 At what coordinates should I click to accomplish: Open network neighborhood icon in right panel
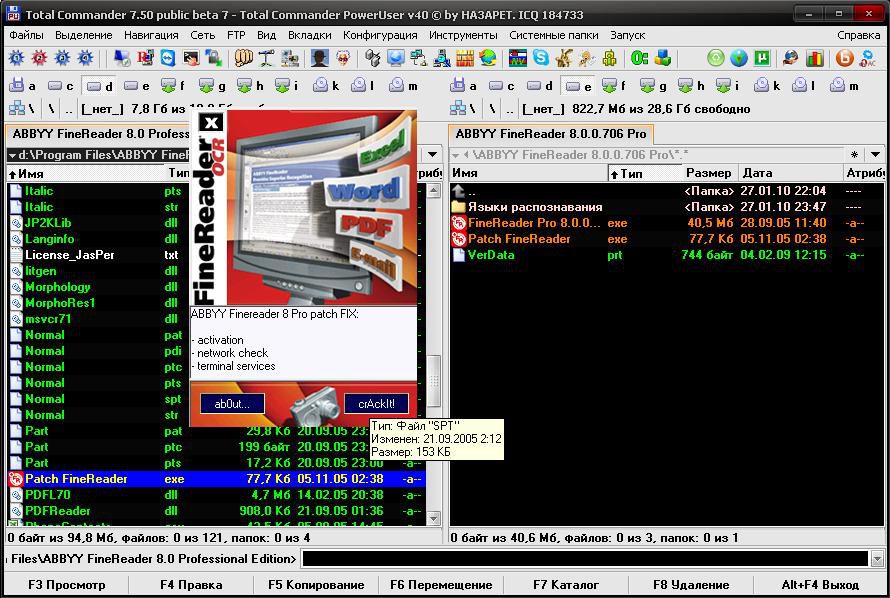tap(458, 108)
